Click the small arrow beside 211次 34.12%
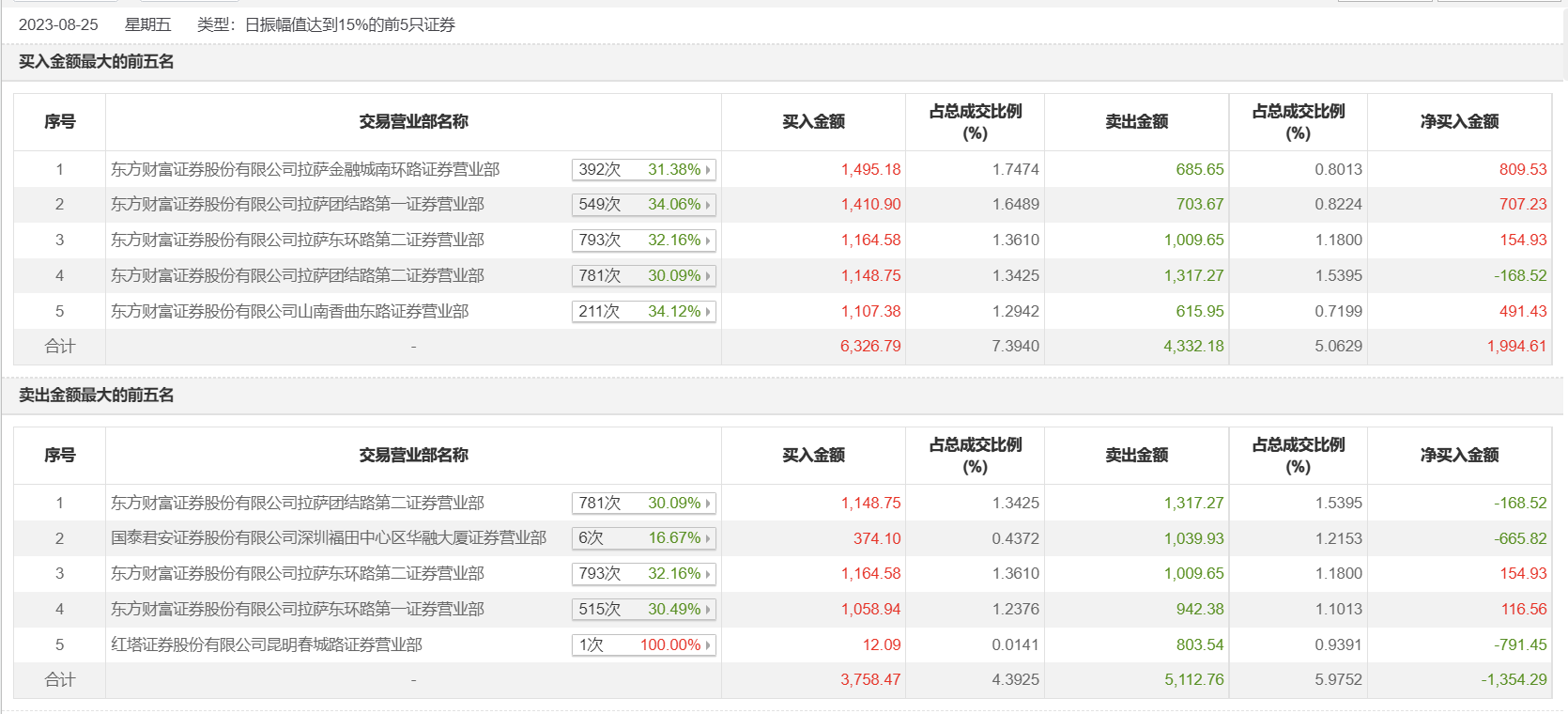The height and width of the screenshot is (714, 1568). [x=708, y=312]
